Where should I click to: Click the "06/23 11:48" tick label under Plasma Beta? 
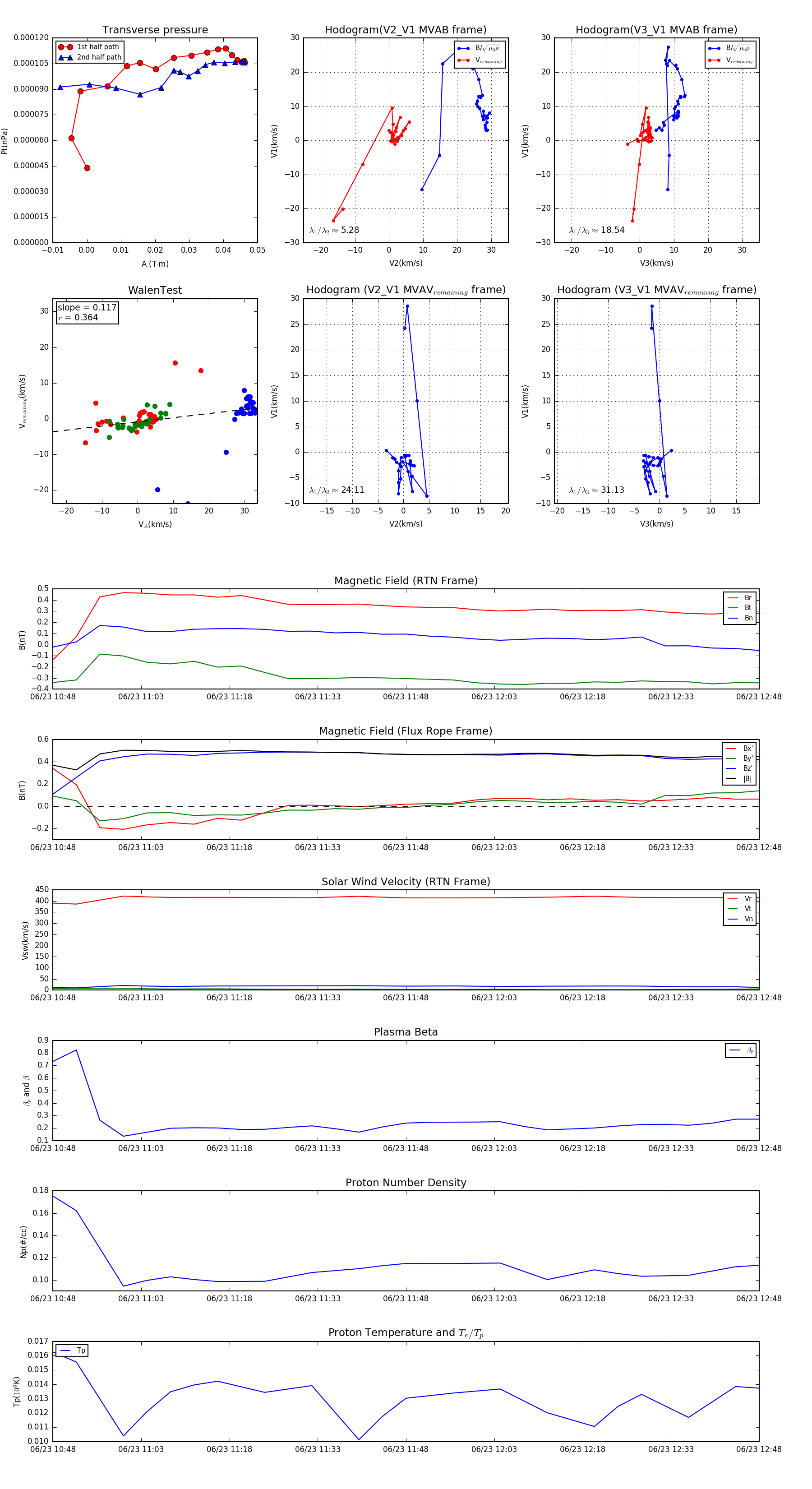406,1148
